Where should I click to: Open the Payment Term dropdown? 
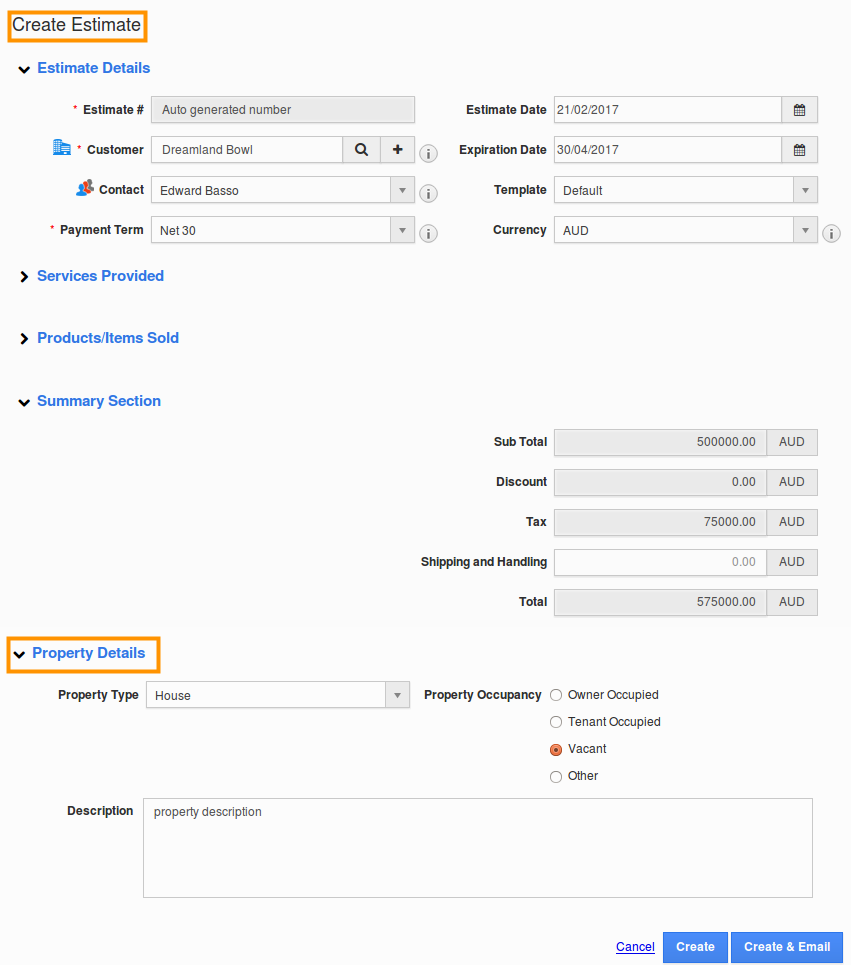(x=402, y=230)
